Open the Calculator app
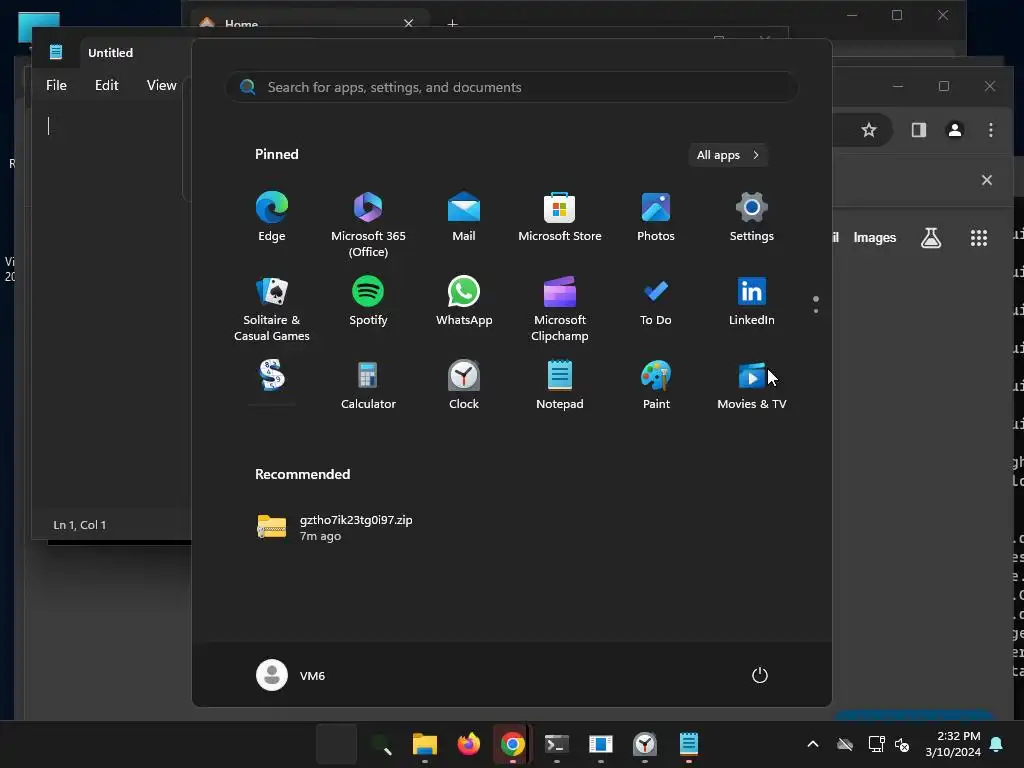The width and height of the screenshot is (1024, 768). pyautogui.click(x=368, y=385)
